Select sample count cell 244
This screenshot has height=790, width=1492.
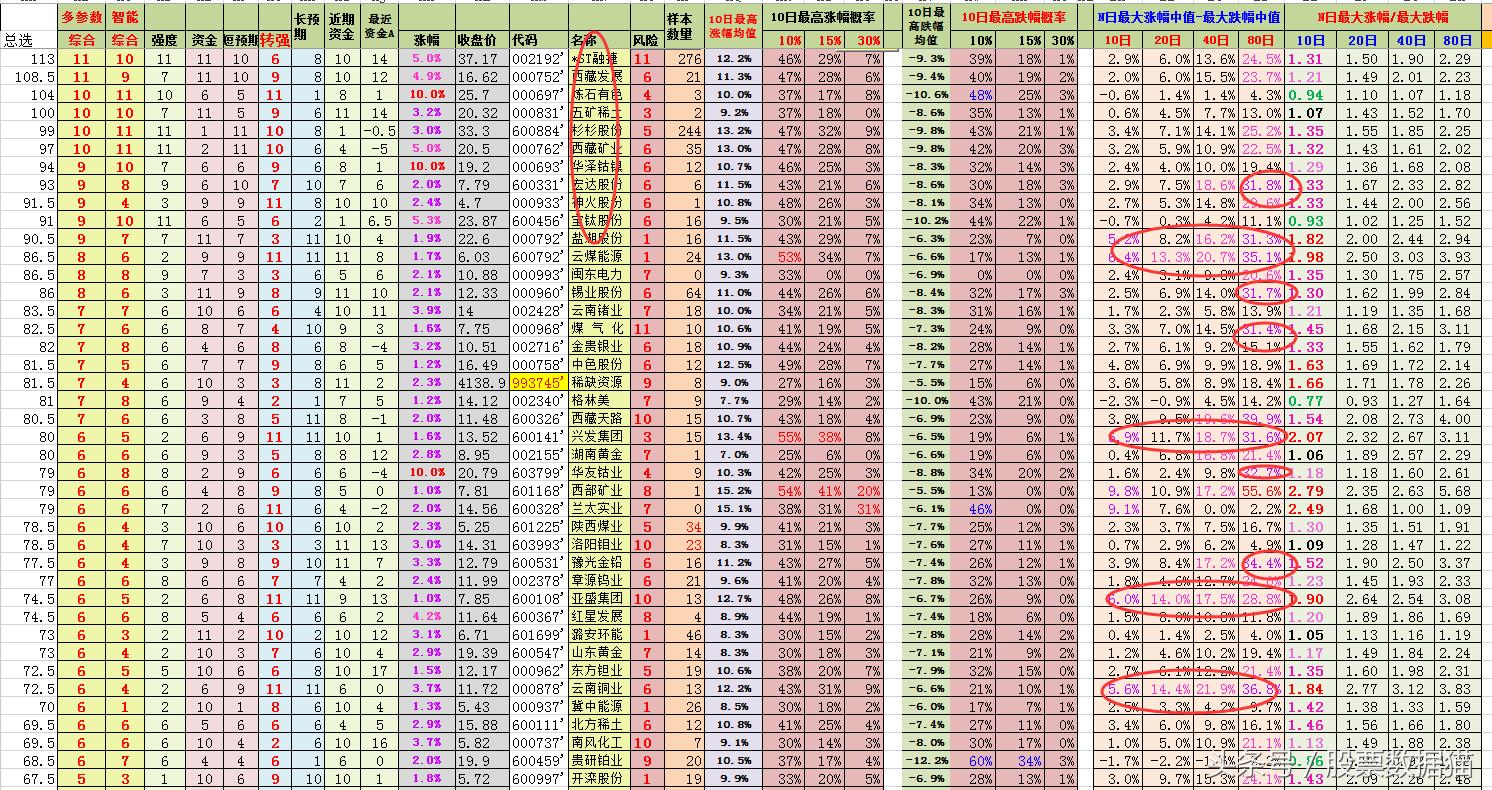(x=689, y=131)
